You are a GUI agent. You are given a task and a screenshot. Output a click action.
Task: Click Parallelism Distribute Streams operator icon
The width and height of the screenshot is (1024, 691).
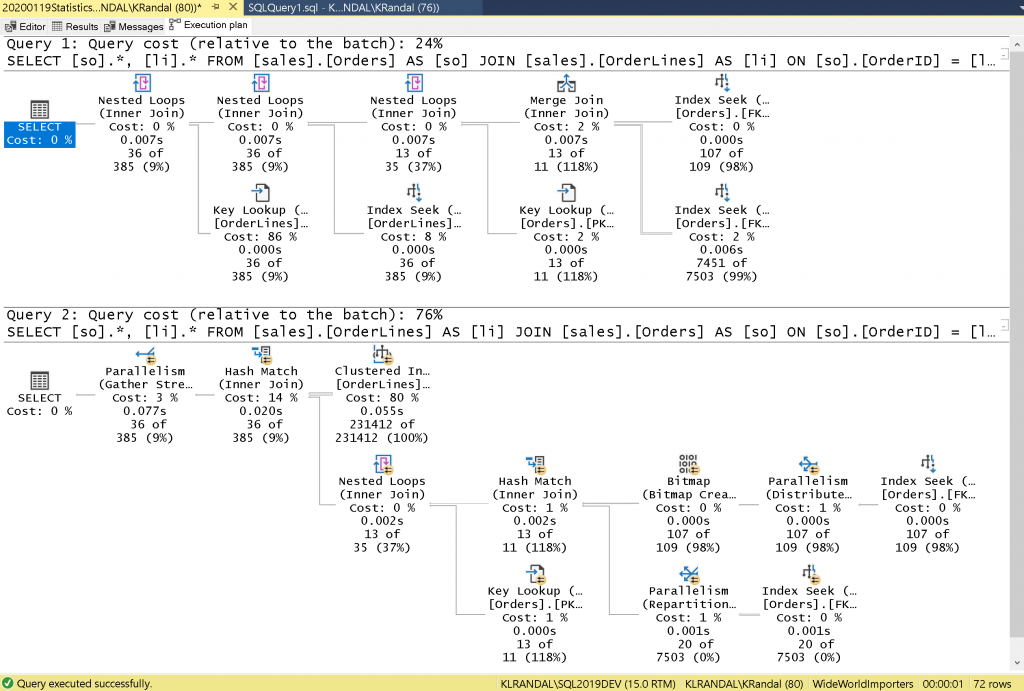808,464
